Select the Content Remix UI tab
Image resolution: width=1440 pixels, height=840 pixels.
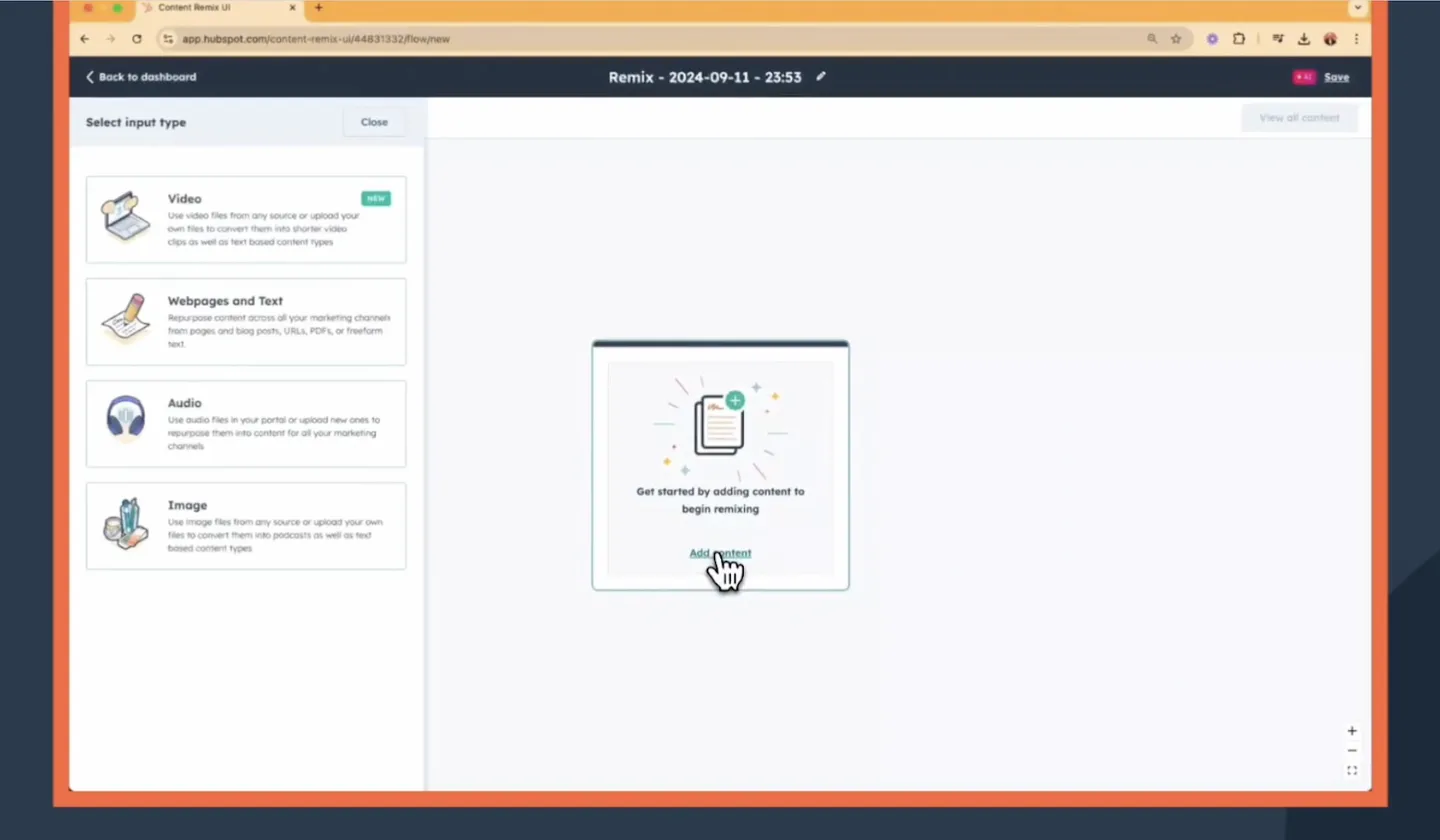tap(219, 8)
